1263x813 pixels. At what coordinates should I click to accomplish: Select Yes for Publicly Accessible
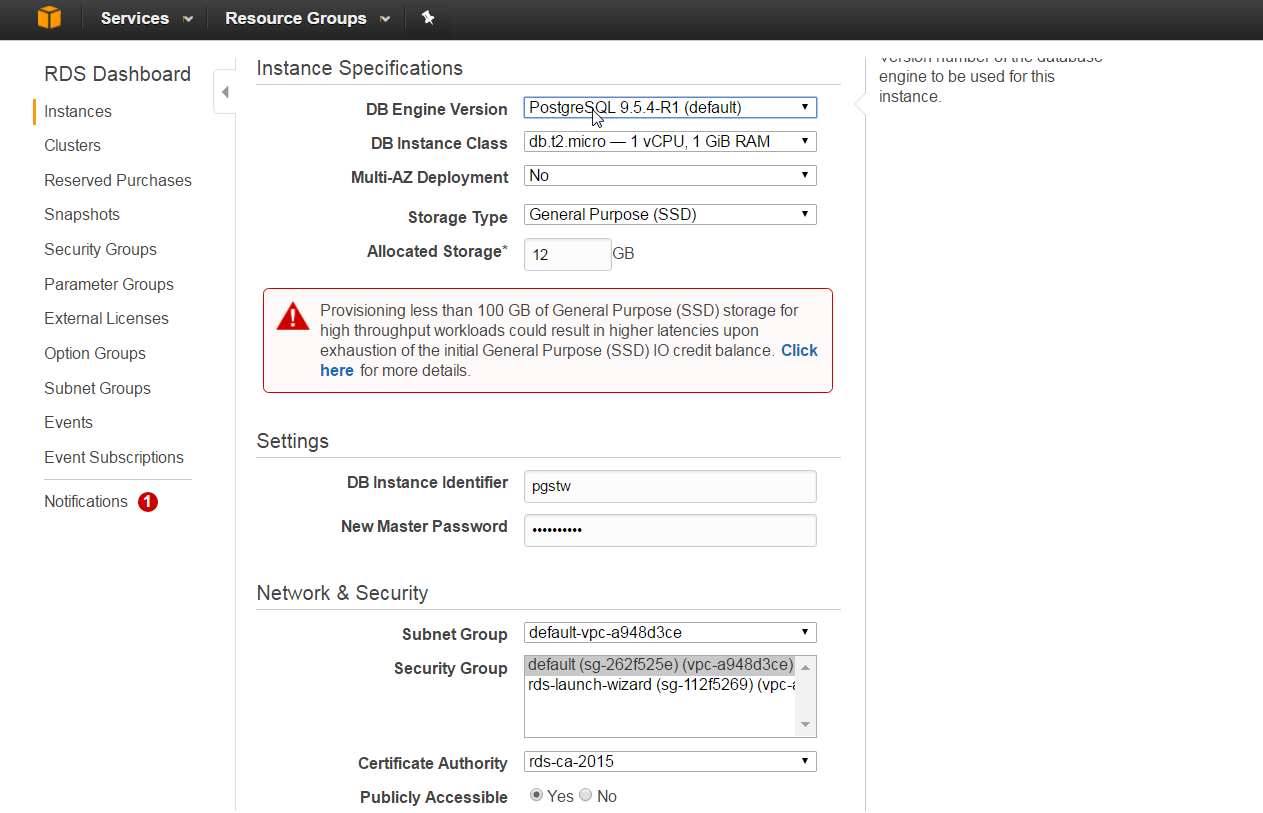click(x=537, y=795)
